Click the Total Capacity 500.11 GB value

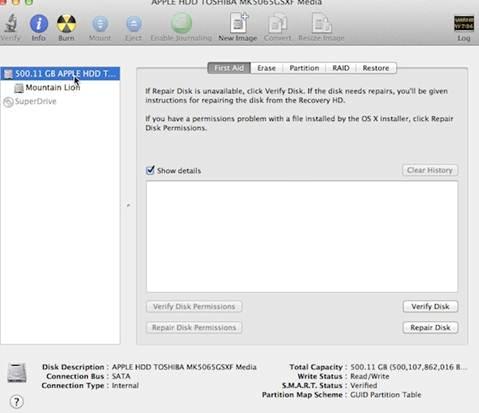(x=409, y=367)
